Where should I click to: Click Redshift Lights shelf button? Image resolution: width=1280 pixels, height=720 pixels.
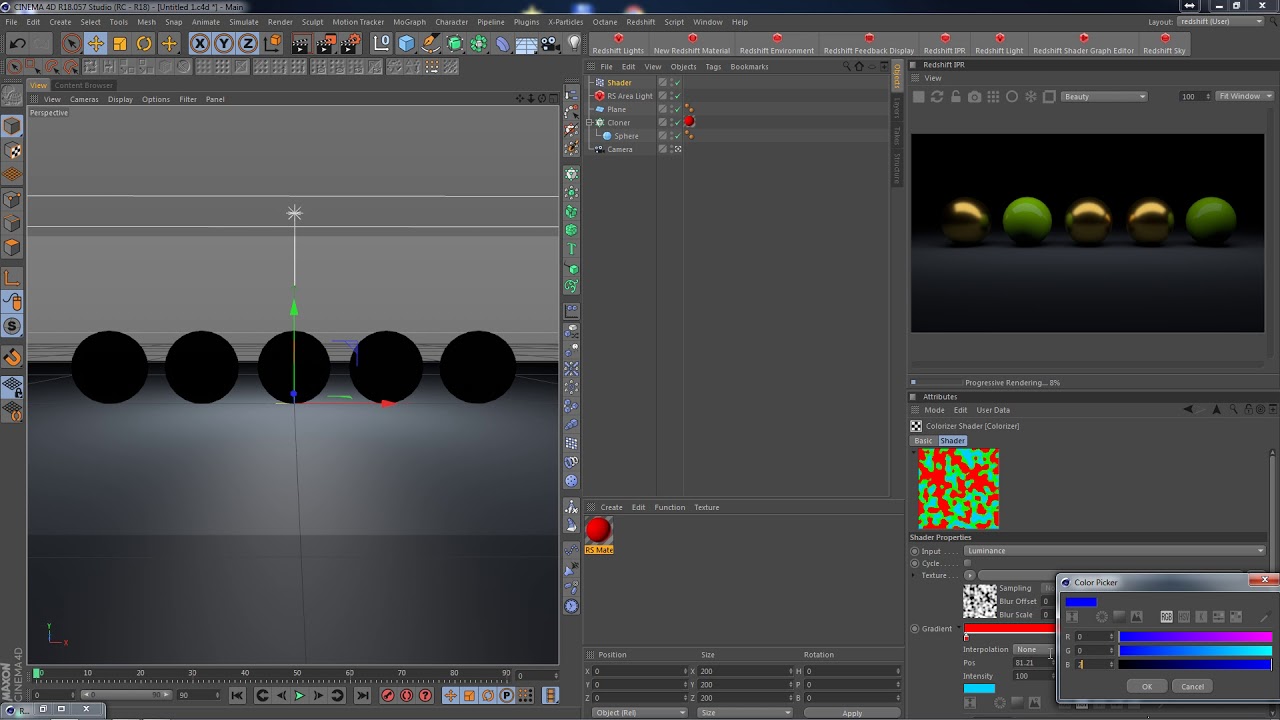pyautogui.click(x=618, y=45)
